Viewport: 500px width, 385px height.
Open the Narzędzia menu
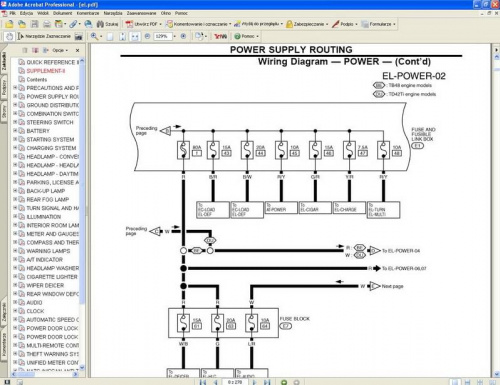tap(113, 13)
